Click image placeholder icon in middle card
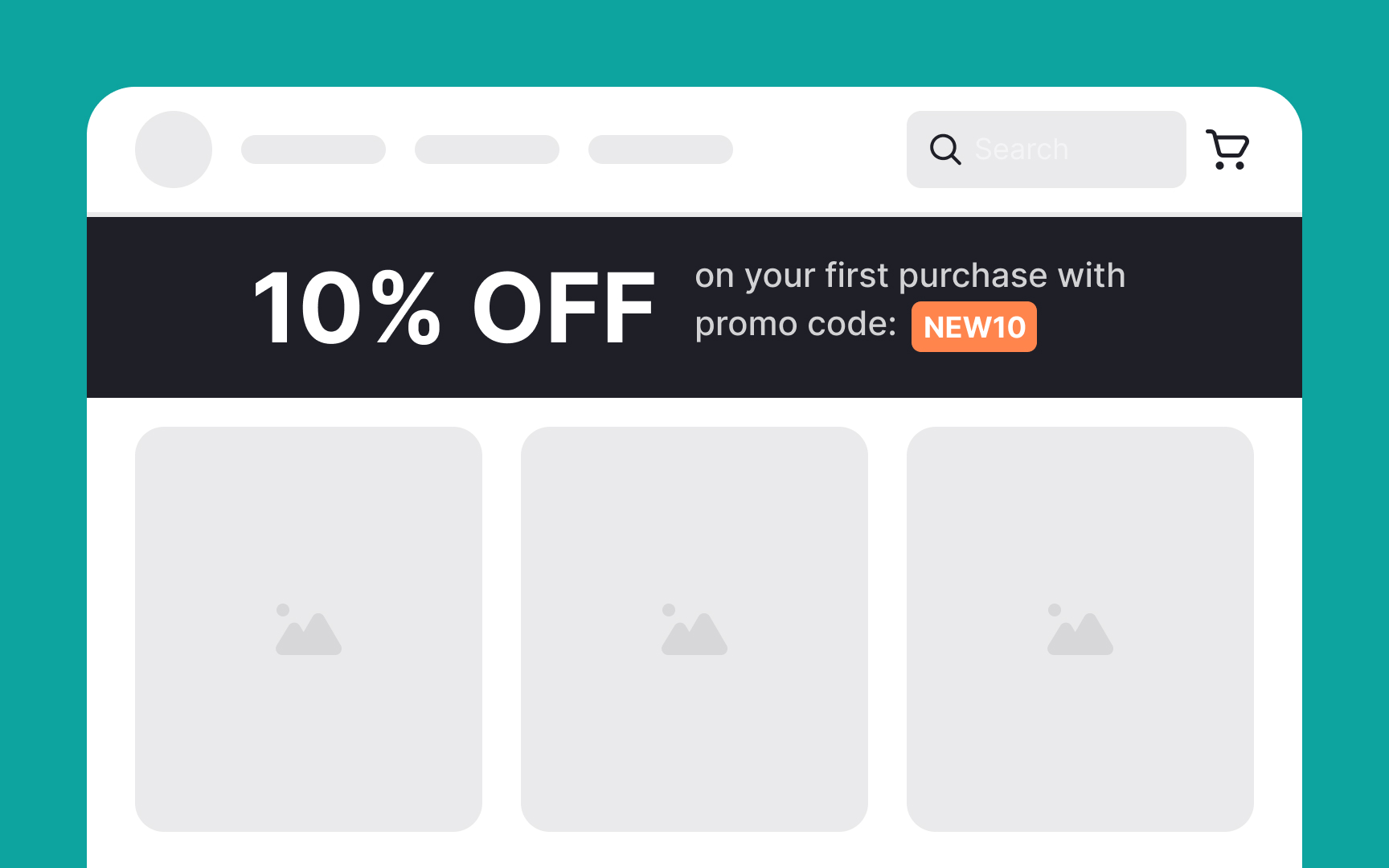Screen dimensions: 1389x868 (694, 630)
